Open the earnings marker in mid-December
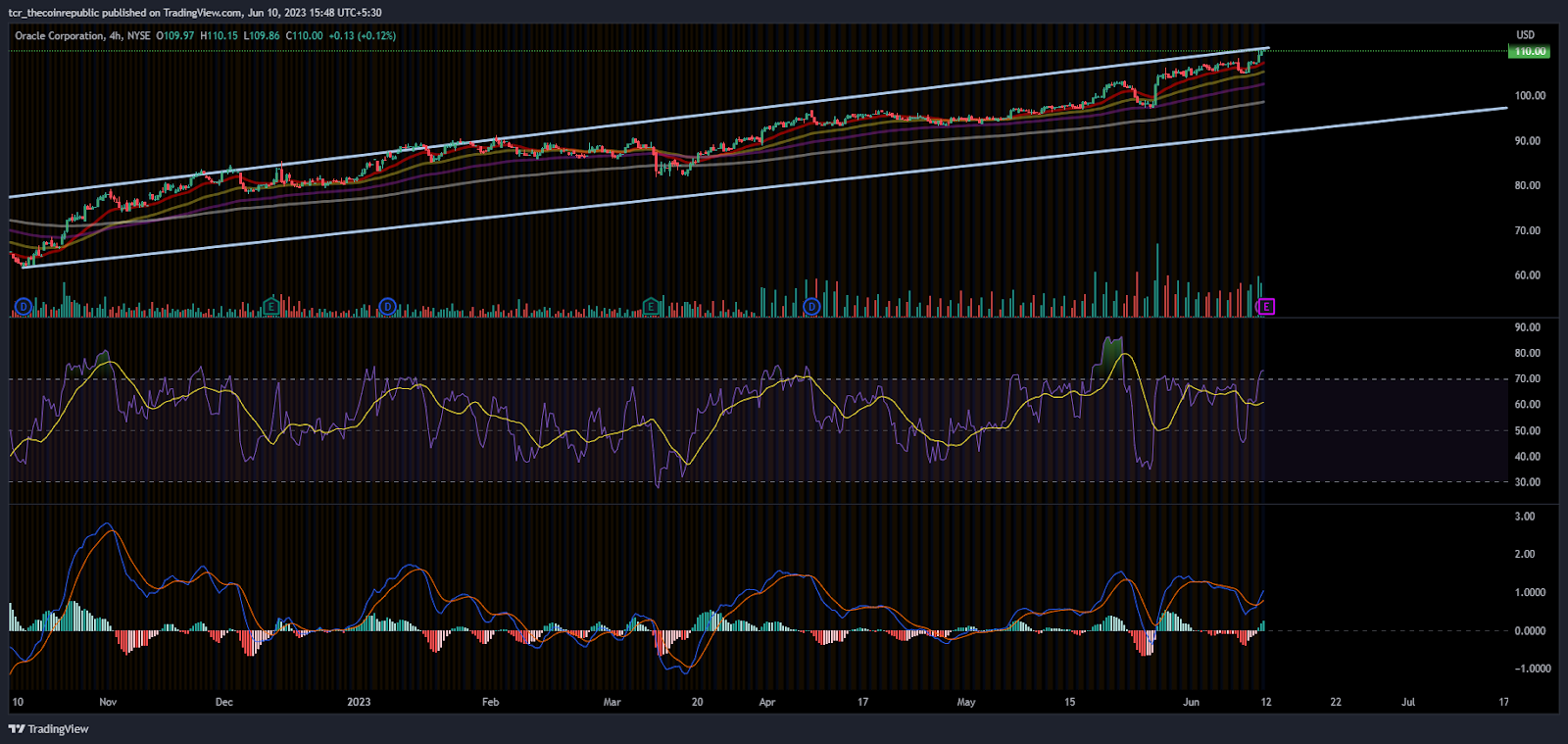Image resolution: width=1568 pixels, height=744 pixels. (x=271, y=307)
